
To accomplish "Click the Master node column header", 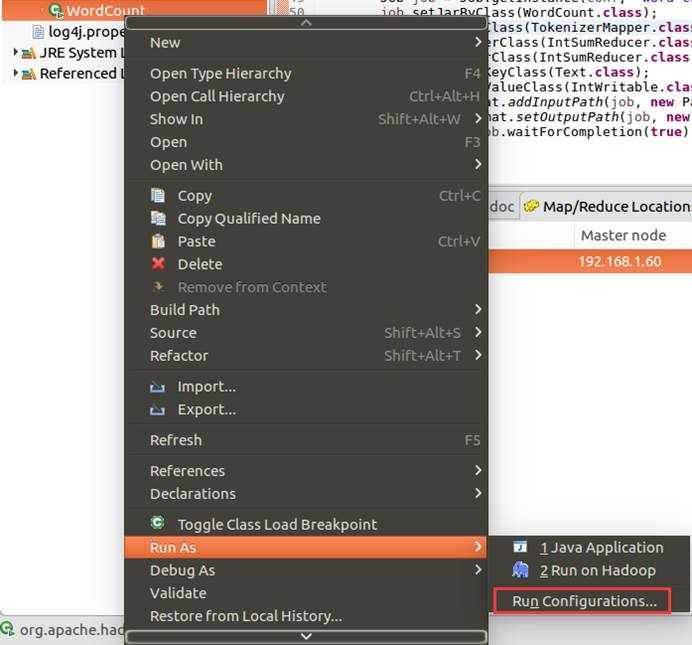I will [623, 235].
